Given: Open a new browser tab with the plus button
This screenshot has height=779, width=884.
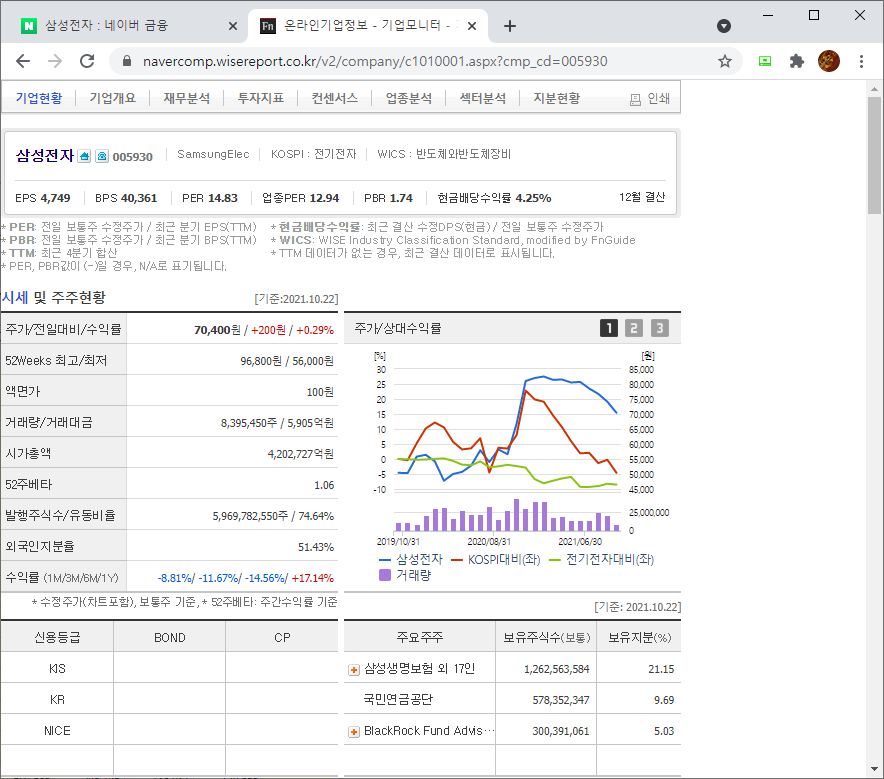Looking at the screenshot, I should pyautogui.click(x=510, y=26).
